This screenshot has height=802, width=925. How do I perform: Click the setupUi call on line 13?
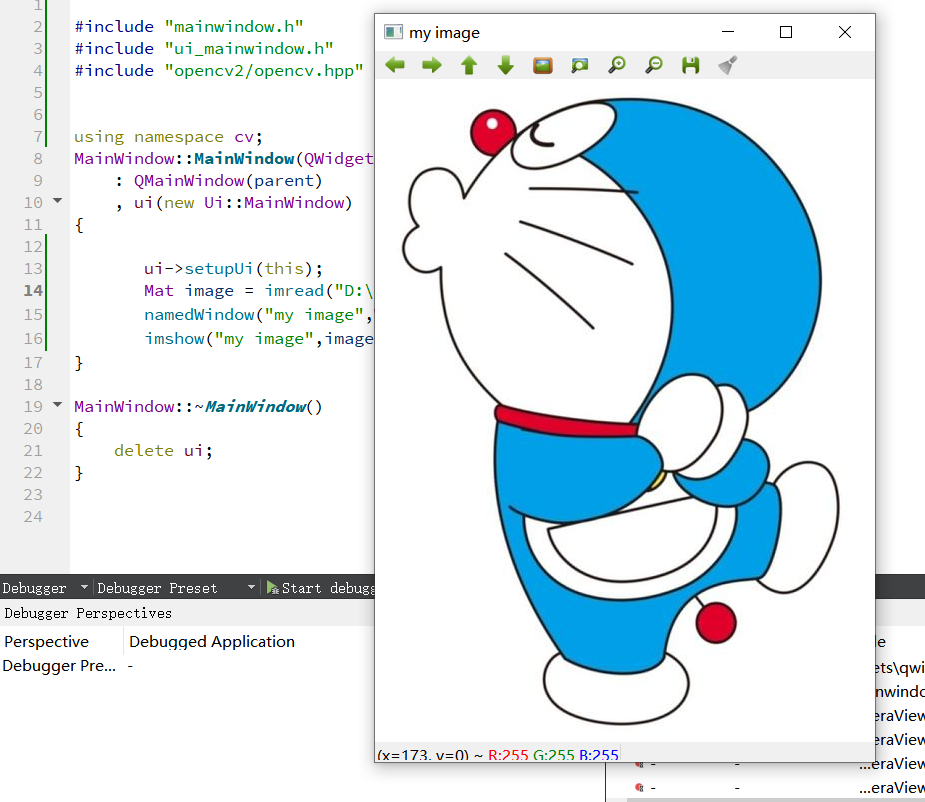(x=219, y=269)
